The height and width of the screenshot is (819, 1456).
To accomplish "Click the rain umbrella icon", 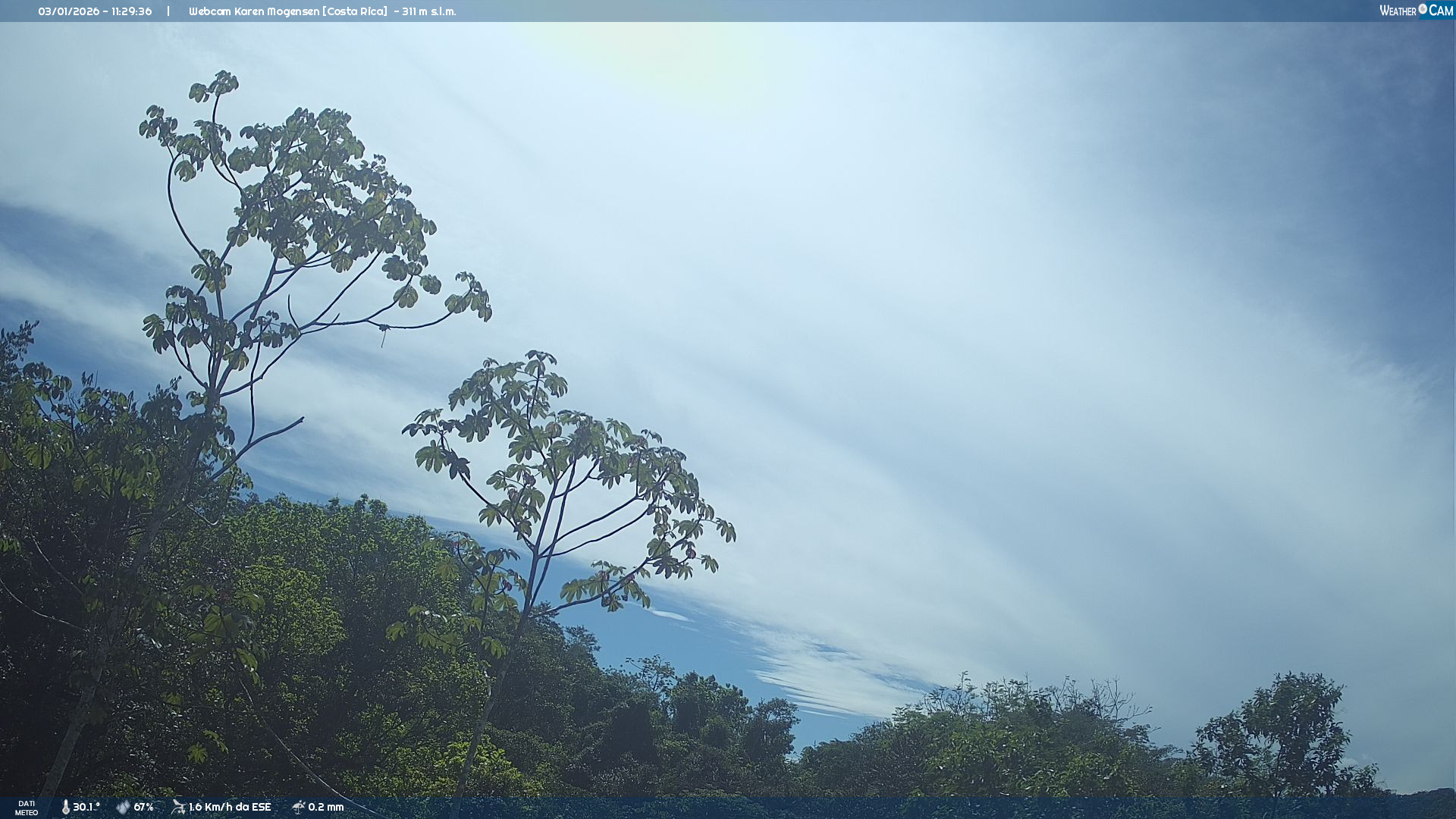I will tap(298, 807).
